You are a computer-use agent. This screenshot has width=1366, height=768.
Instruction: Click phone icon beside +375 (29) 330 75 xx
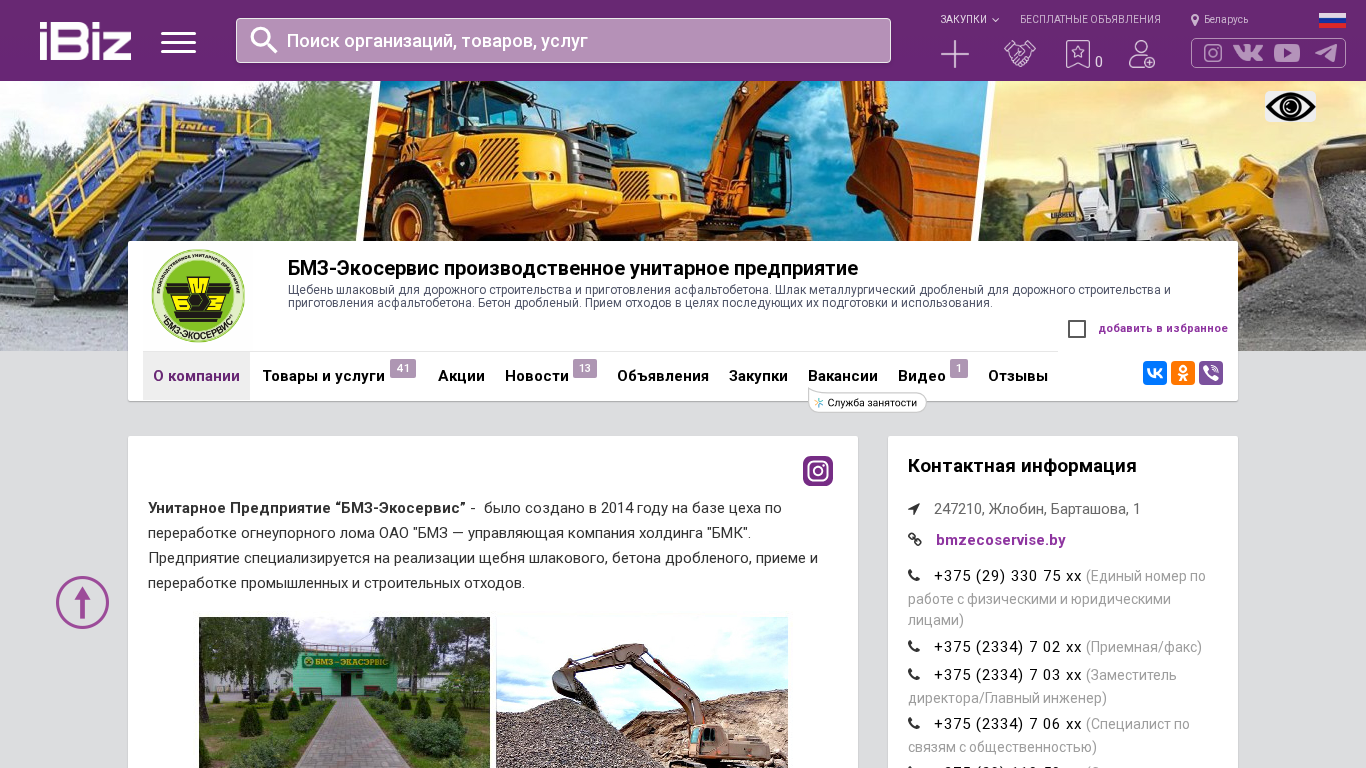point(914,576)
